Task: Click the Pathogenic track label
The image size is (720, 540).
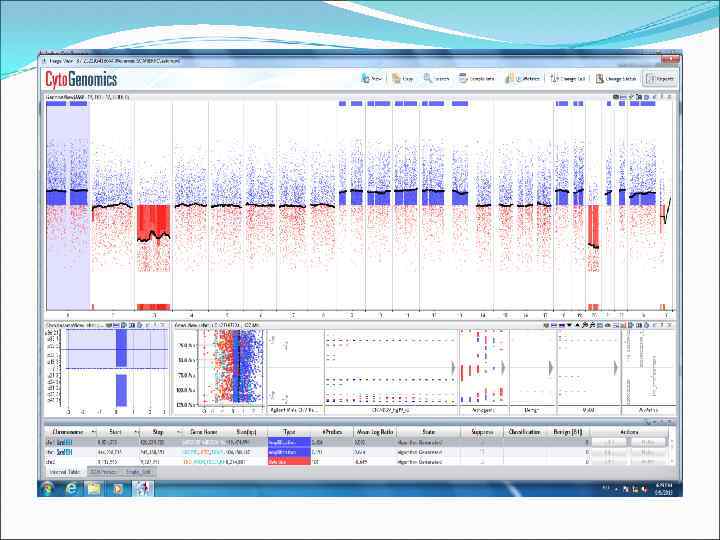Action: 483,410
